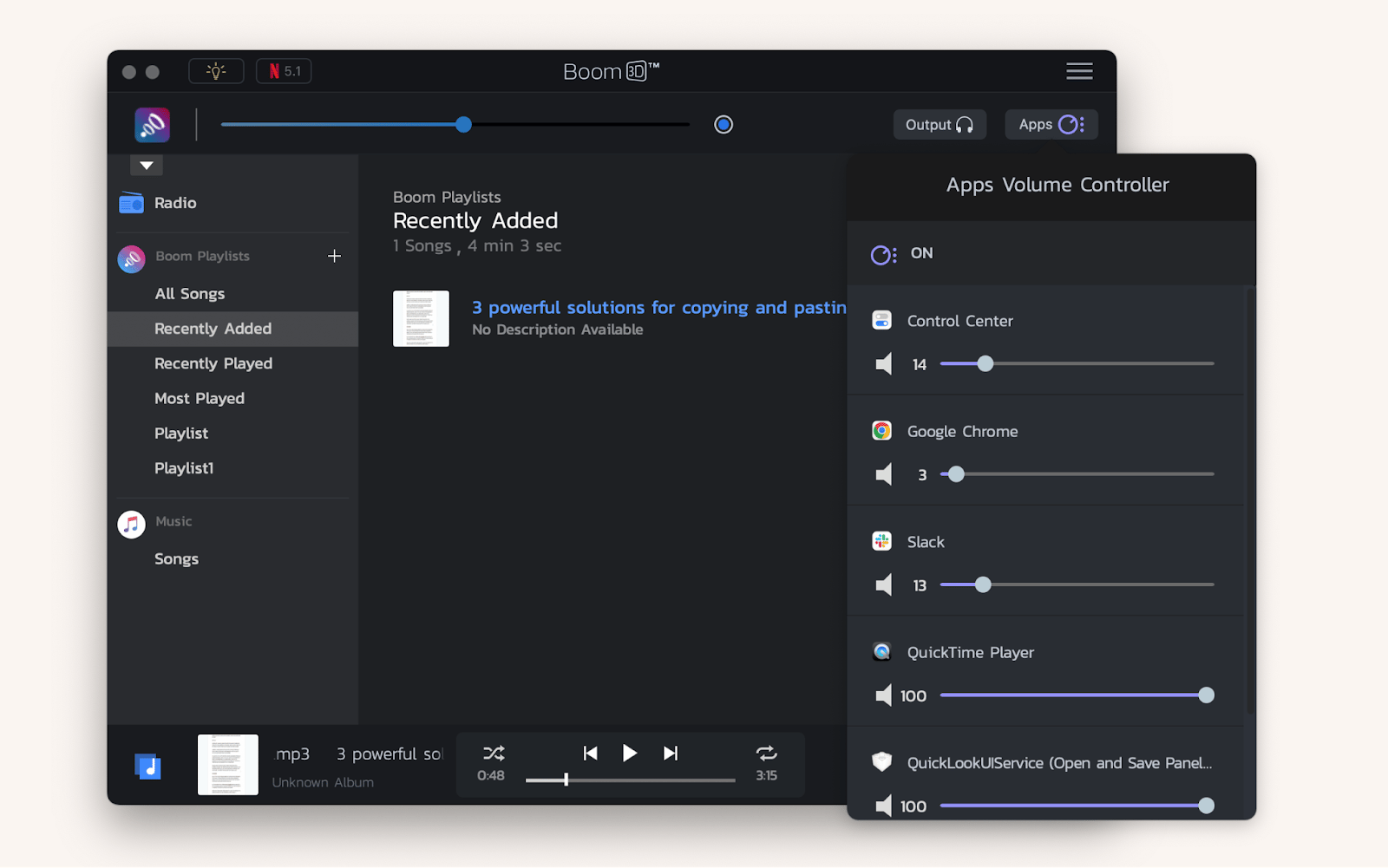Click the 'Unknown Album' label
Viewport: 1388px width, 868px height.
tap(323, 782)
